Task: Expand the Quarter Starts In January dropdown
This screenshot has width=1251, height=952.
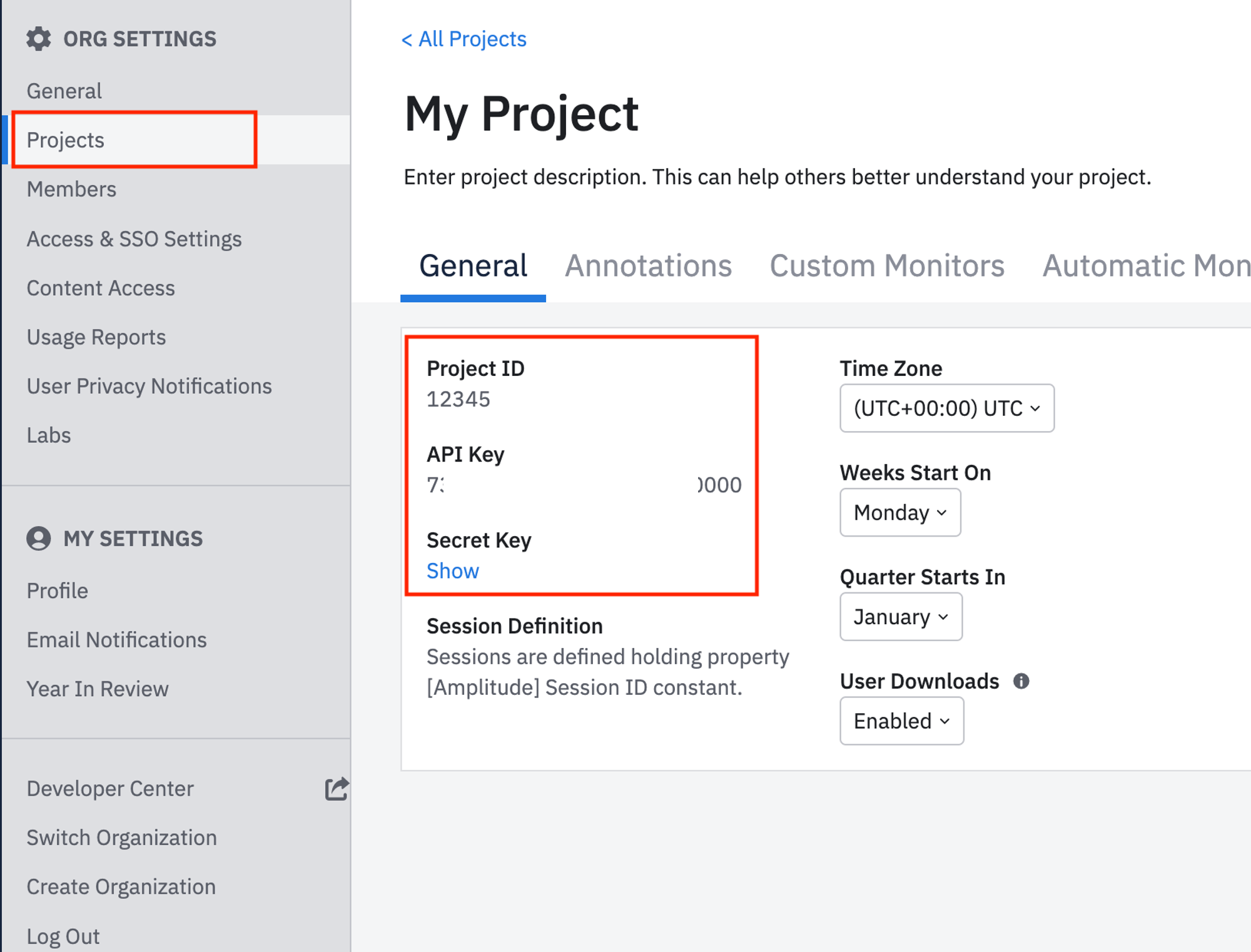Action: click(900, 617)
